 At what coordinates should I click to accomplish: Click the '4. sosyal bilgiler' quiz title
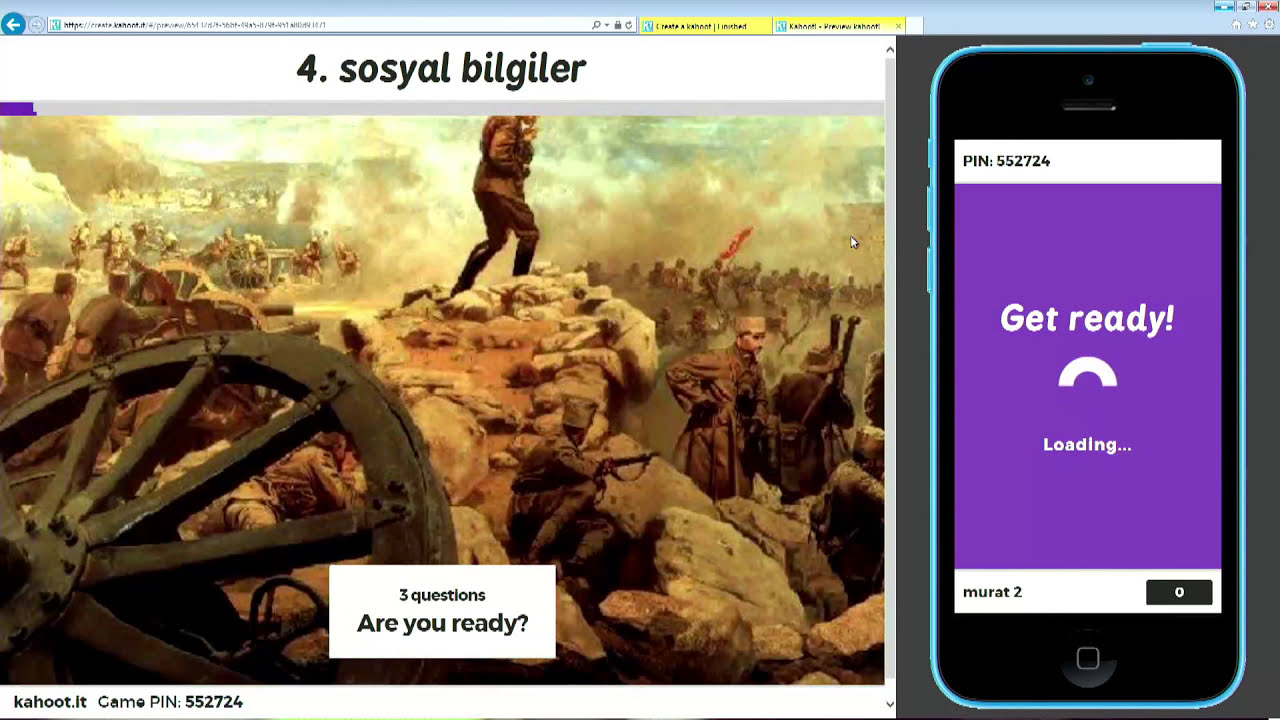click(x=441, y=69)
